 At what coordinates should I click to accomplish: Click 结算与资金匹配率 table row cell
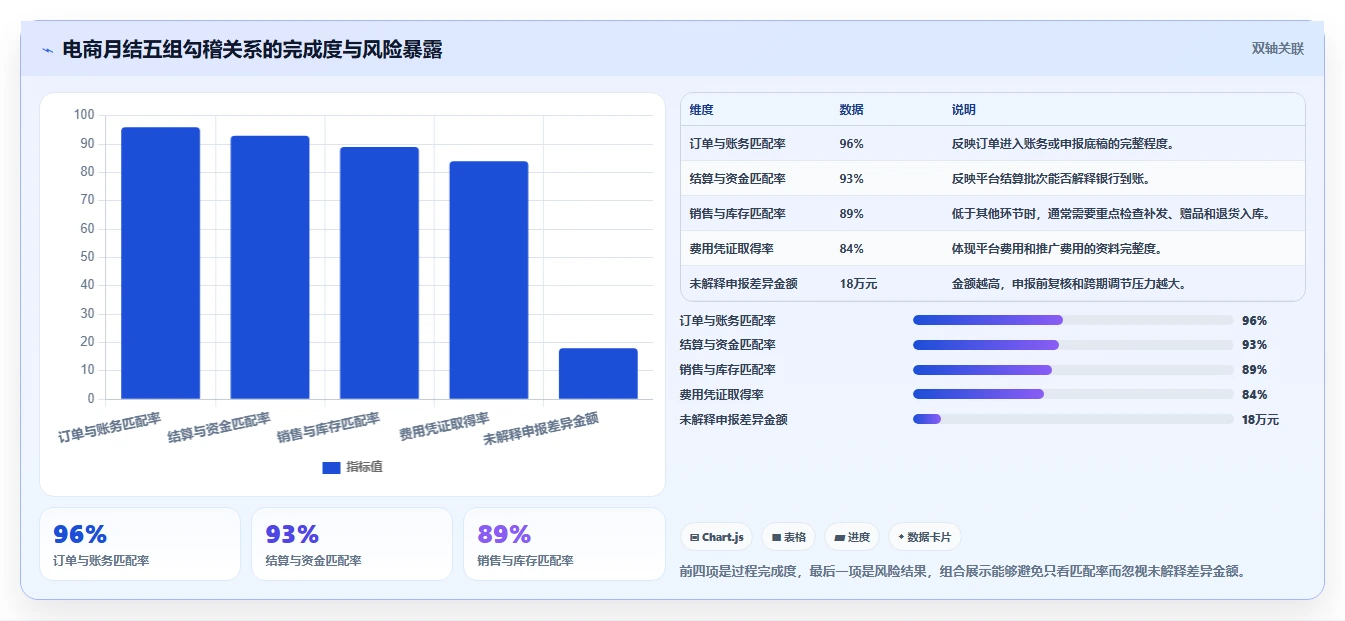737,179
